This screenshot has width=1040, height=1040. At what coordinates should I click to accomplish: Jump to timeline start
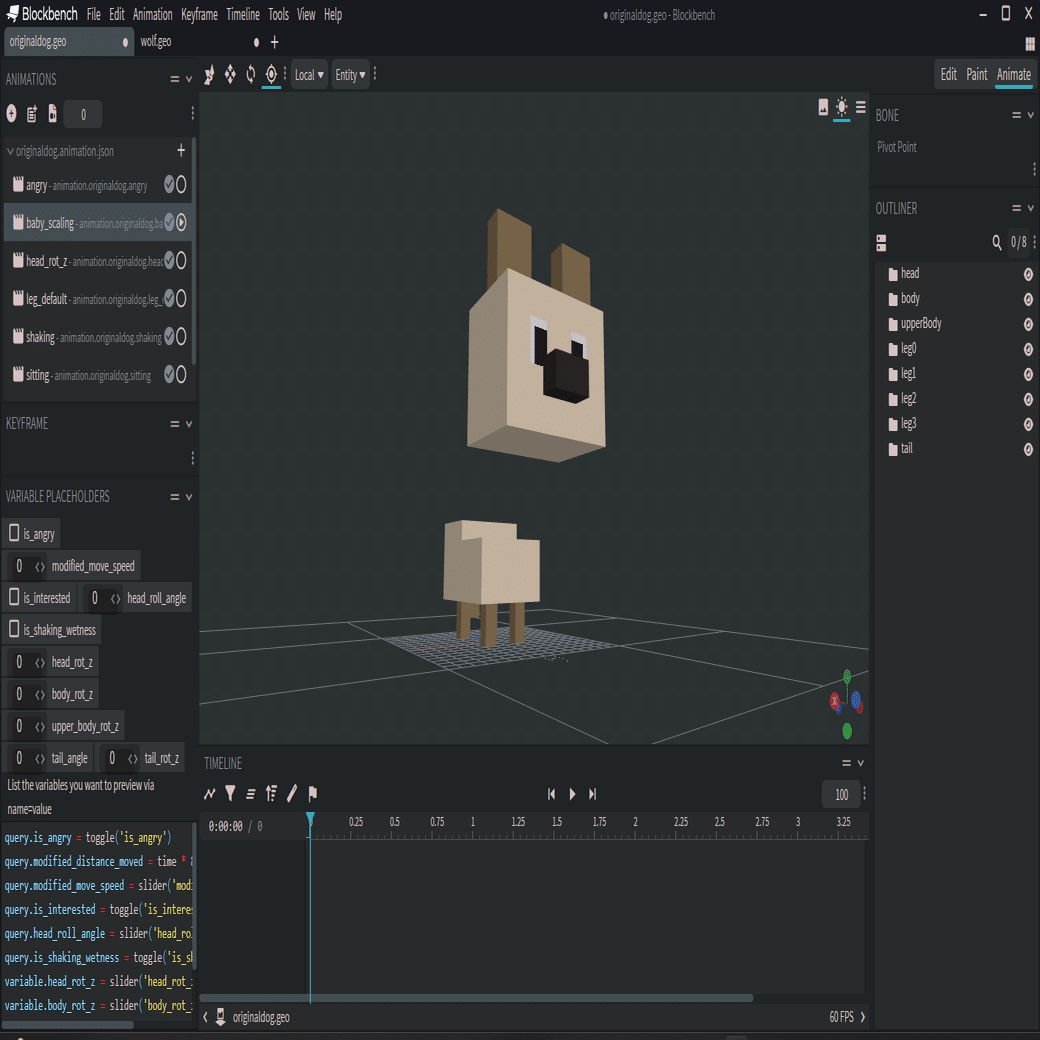tap(551, 795)
